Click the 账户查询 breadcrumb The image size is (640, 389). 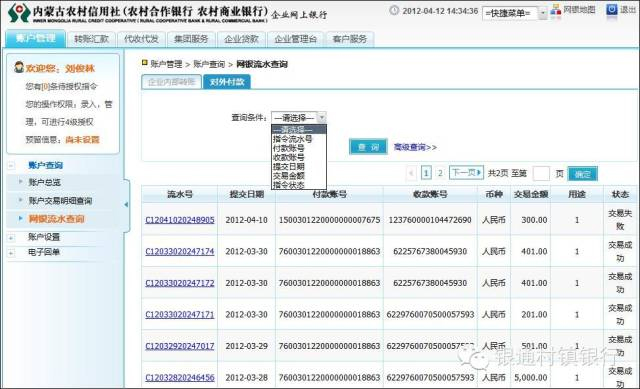pos(209,64)
